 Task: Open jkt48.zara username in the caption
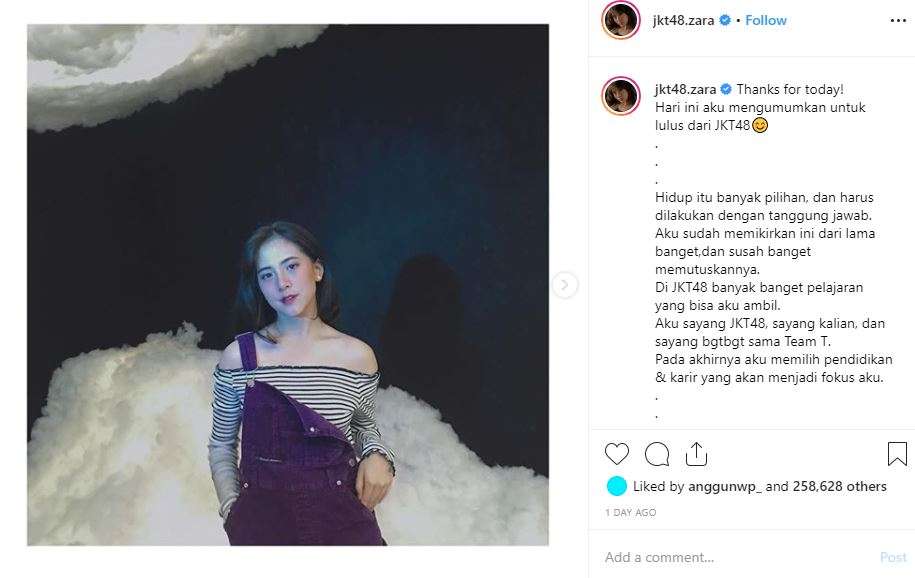(685, 89)
